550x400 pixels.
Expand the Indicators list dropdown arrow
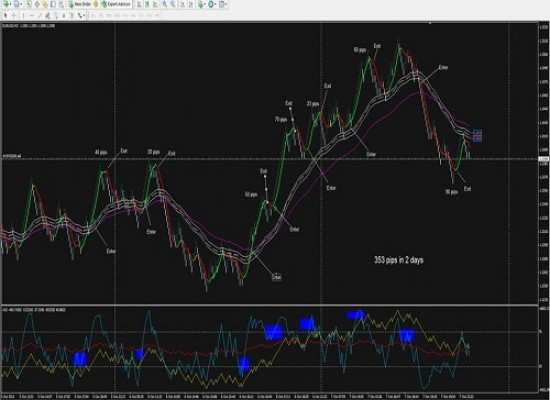(205, 4)
